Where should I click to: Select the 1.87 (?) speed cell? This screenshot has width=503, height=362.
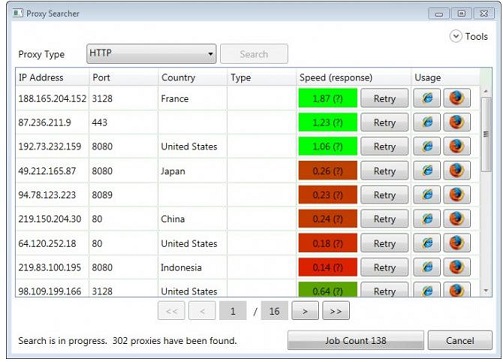pyautogui.click(x=328, y=98)
